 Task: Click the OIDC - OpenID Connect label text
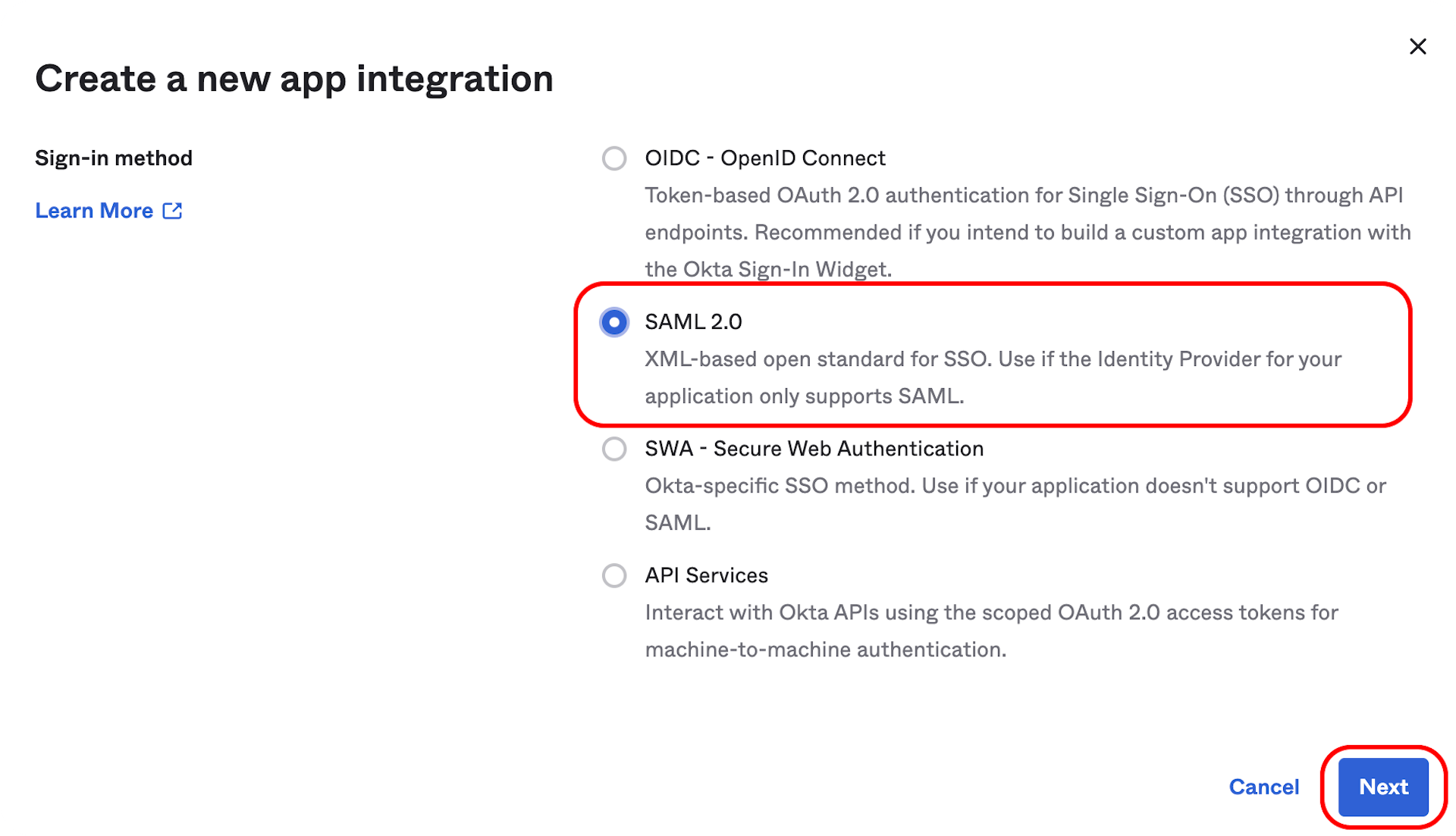(x=764, y=158)
